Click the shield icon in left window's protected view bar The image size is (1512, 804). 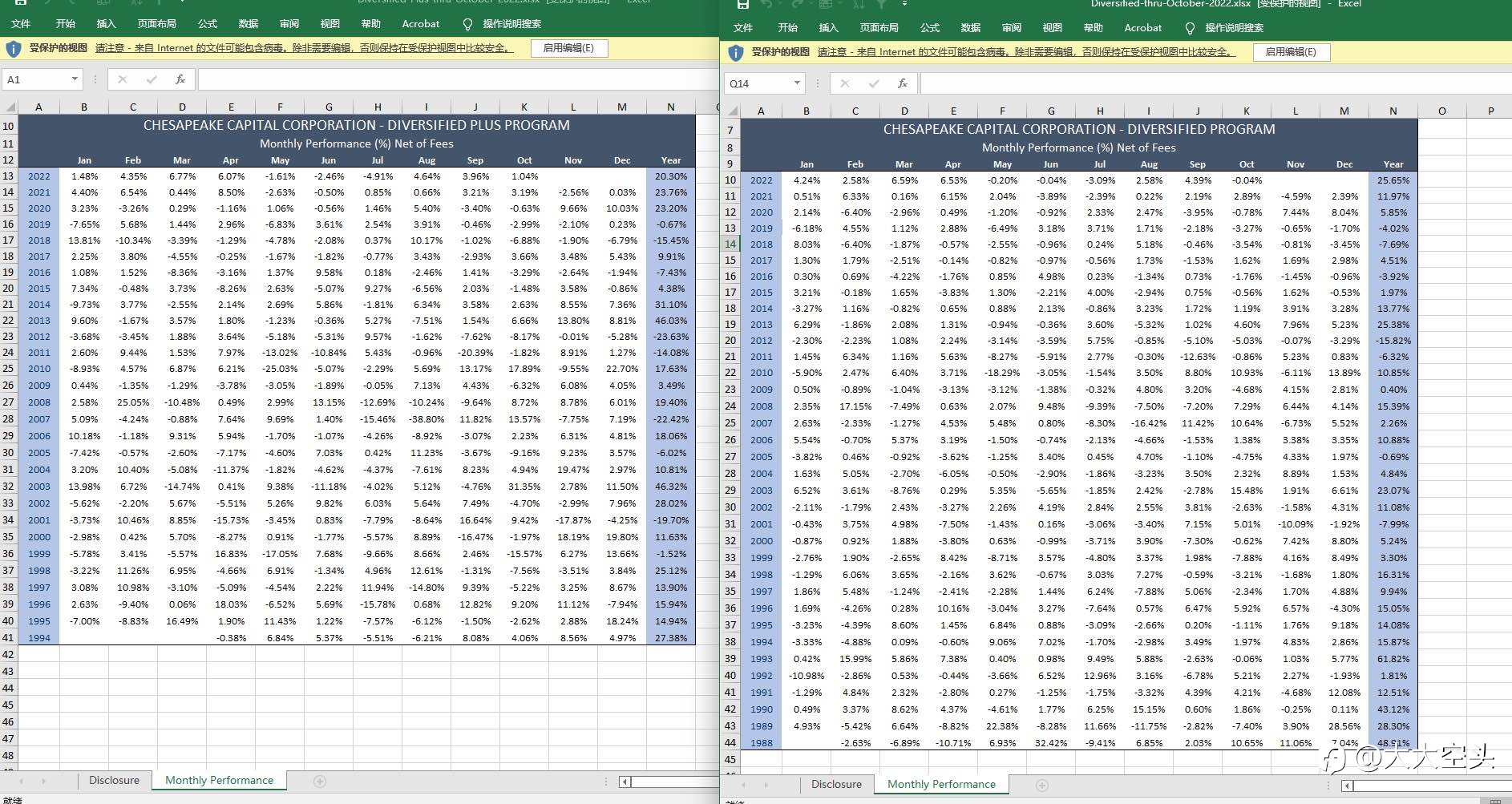tap(14, 49)
